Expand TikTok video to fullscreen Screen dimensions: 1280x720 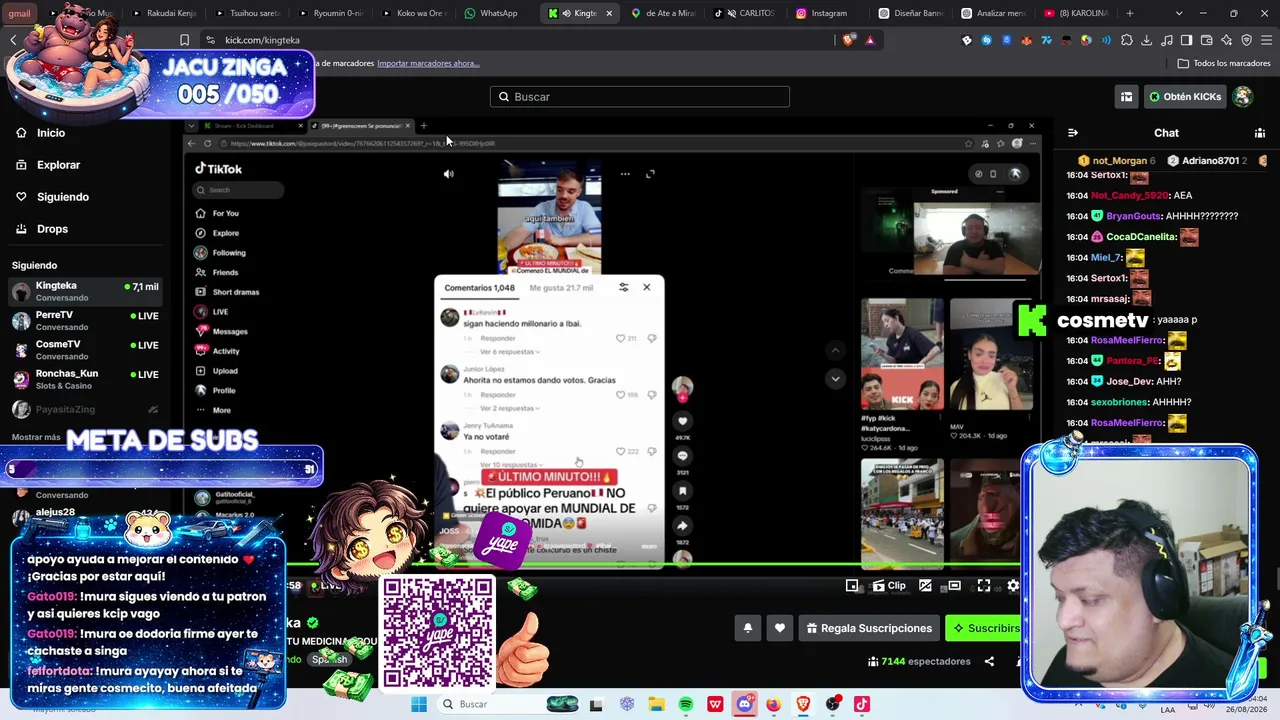(x=650, y=174)
